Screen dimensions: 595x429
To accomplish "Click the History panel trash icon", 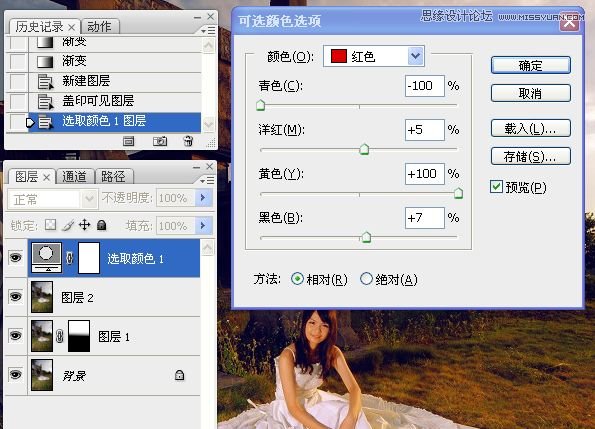I will 188,141.
